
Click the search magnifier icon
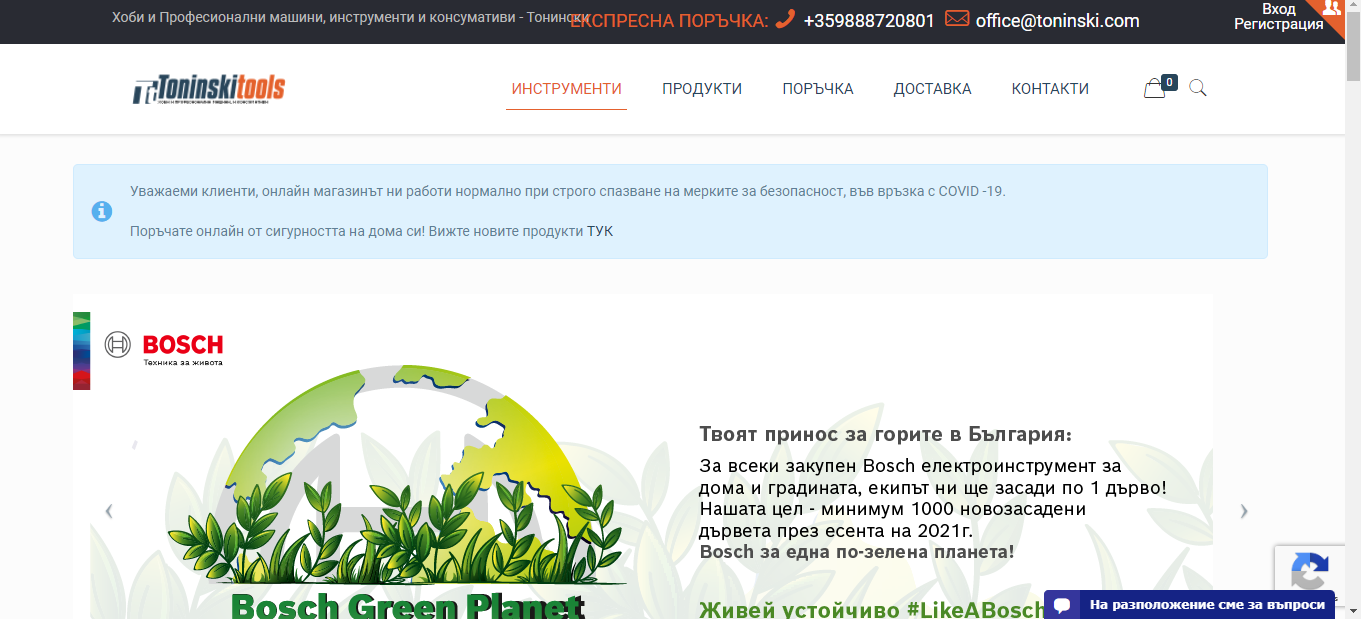pos(1197,88)
